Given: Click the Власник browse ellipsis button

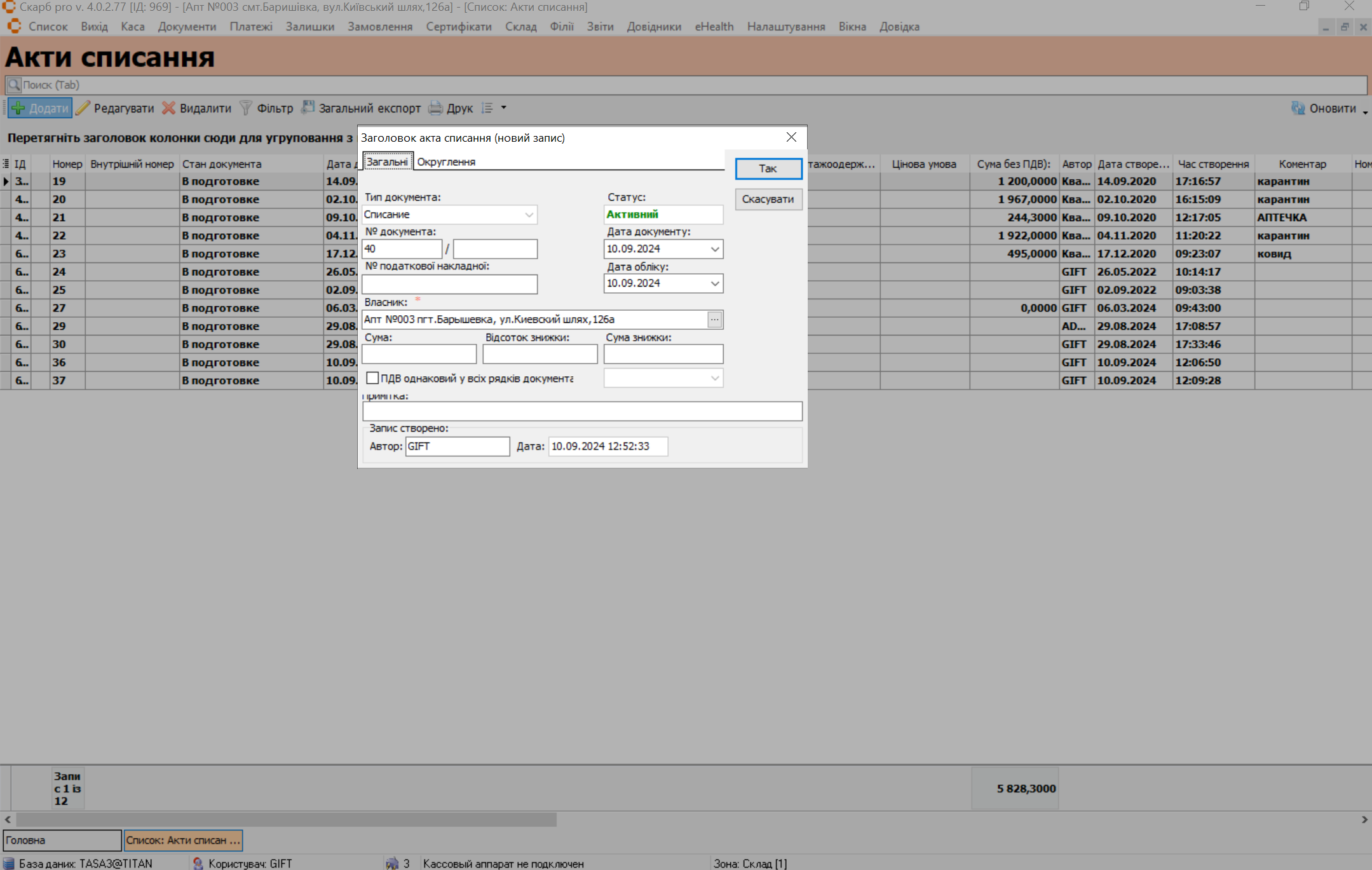Looking at the screenshot, I should [715, 320].
